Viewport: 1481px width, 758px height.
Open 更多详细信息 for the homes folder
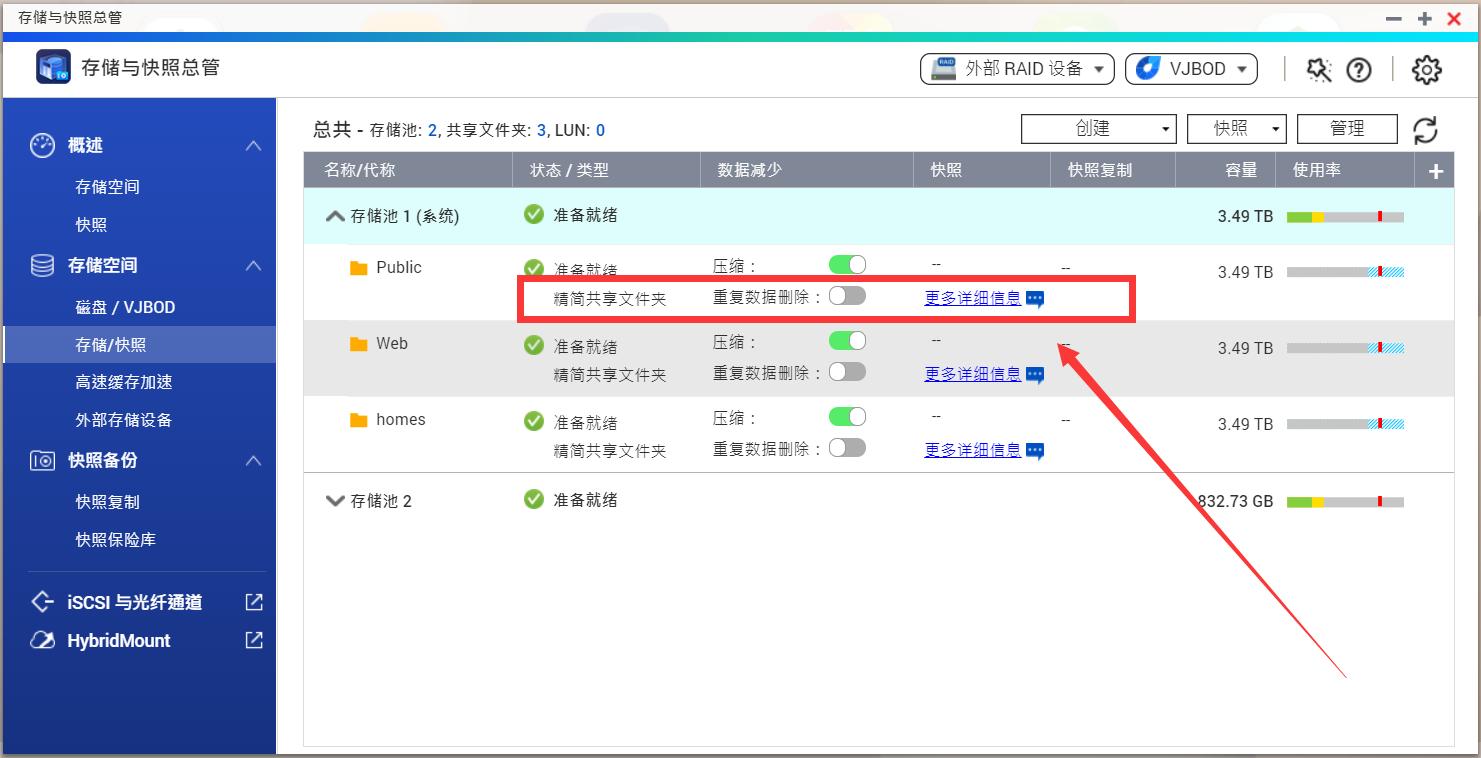(x=972, y=450)
